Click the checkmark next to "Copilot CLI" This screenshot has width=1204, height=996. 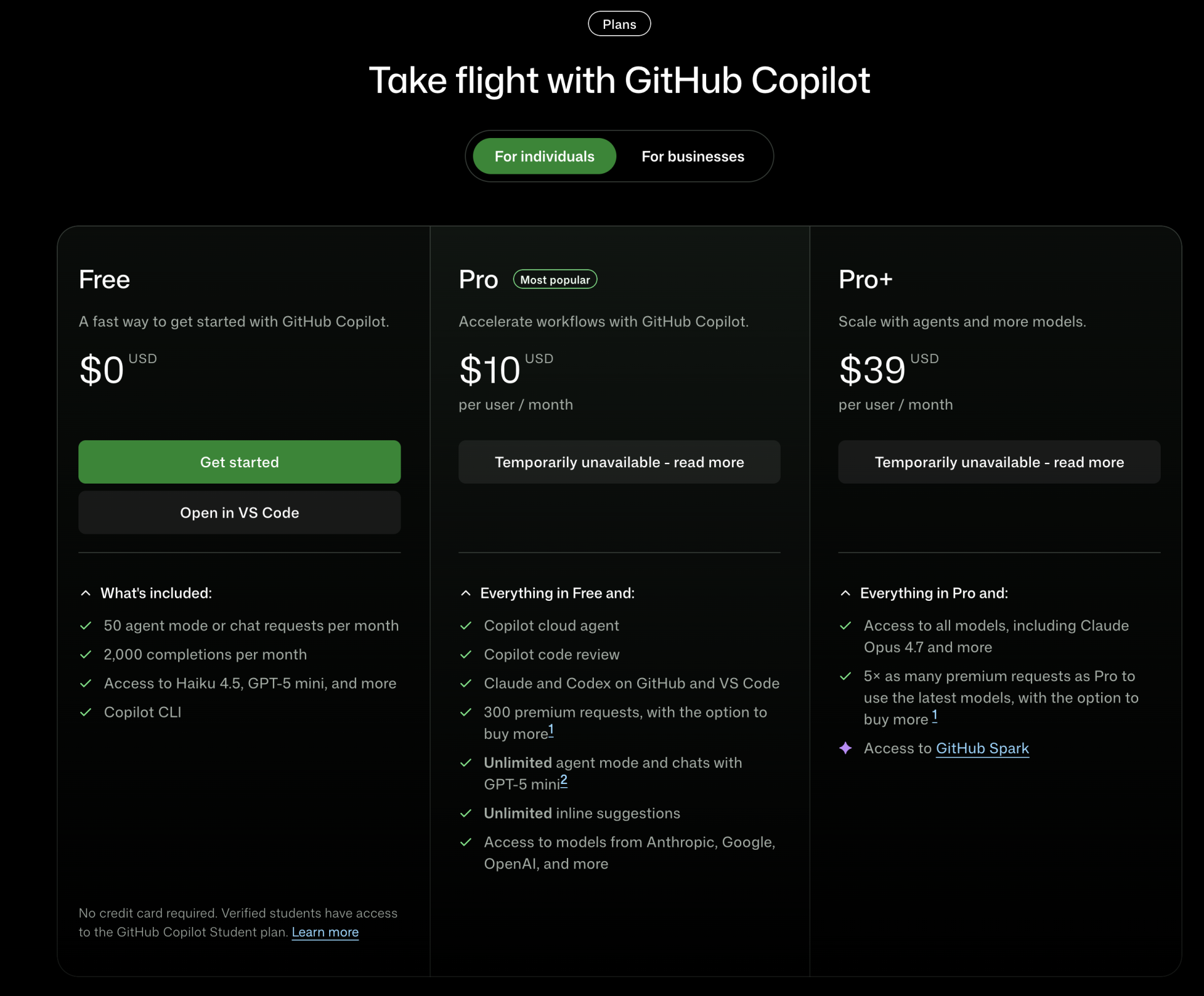click(86, 713)
